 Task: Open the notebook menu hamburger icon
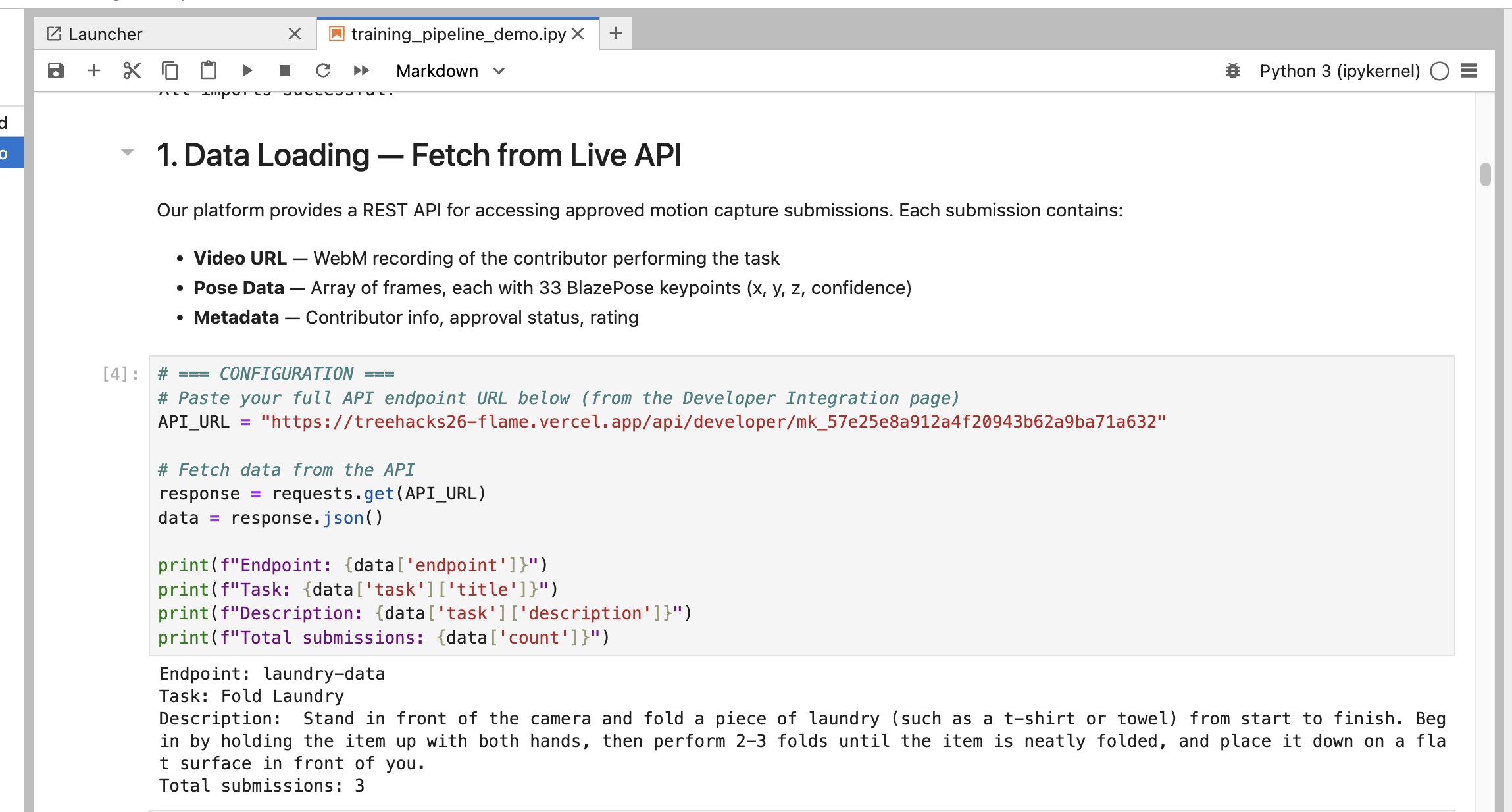tap(1469, 71)
